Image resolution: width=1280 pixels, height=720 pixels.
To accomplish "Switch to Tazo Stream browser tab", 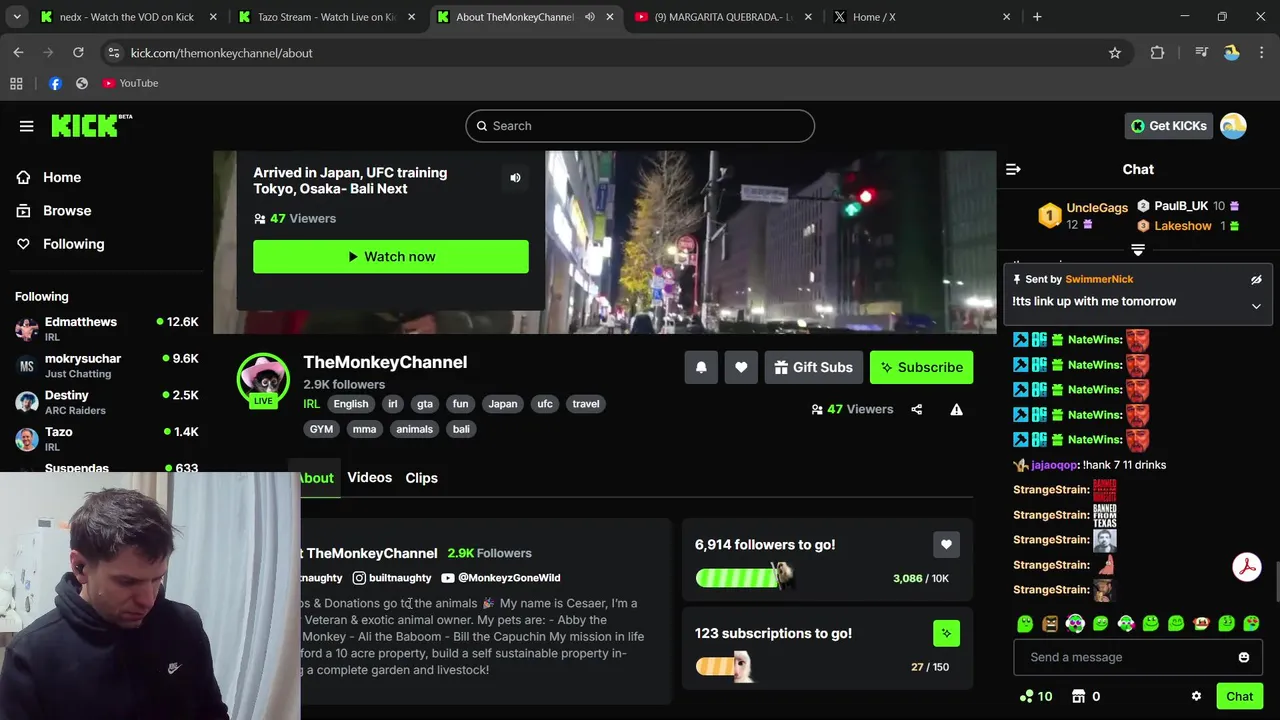I will (327, 17).
